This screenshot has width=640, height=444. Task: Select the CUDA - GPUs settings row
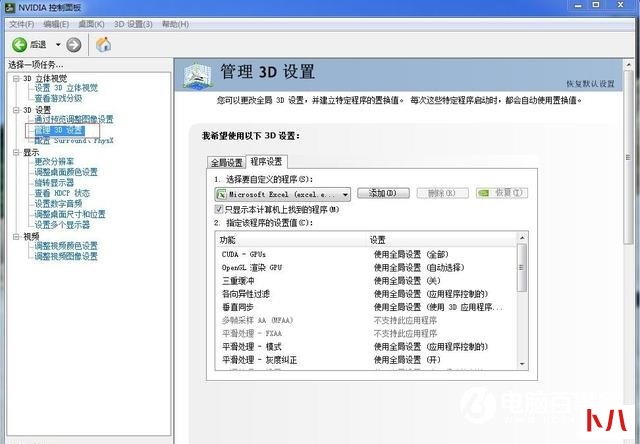(x=366, y=254)
